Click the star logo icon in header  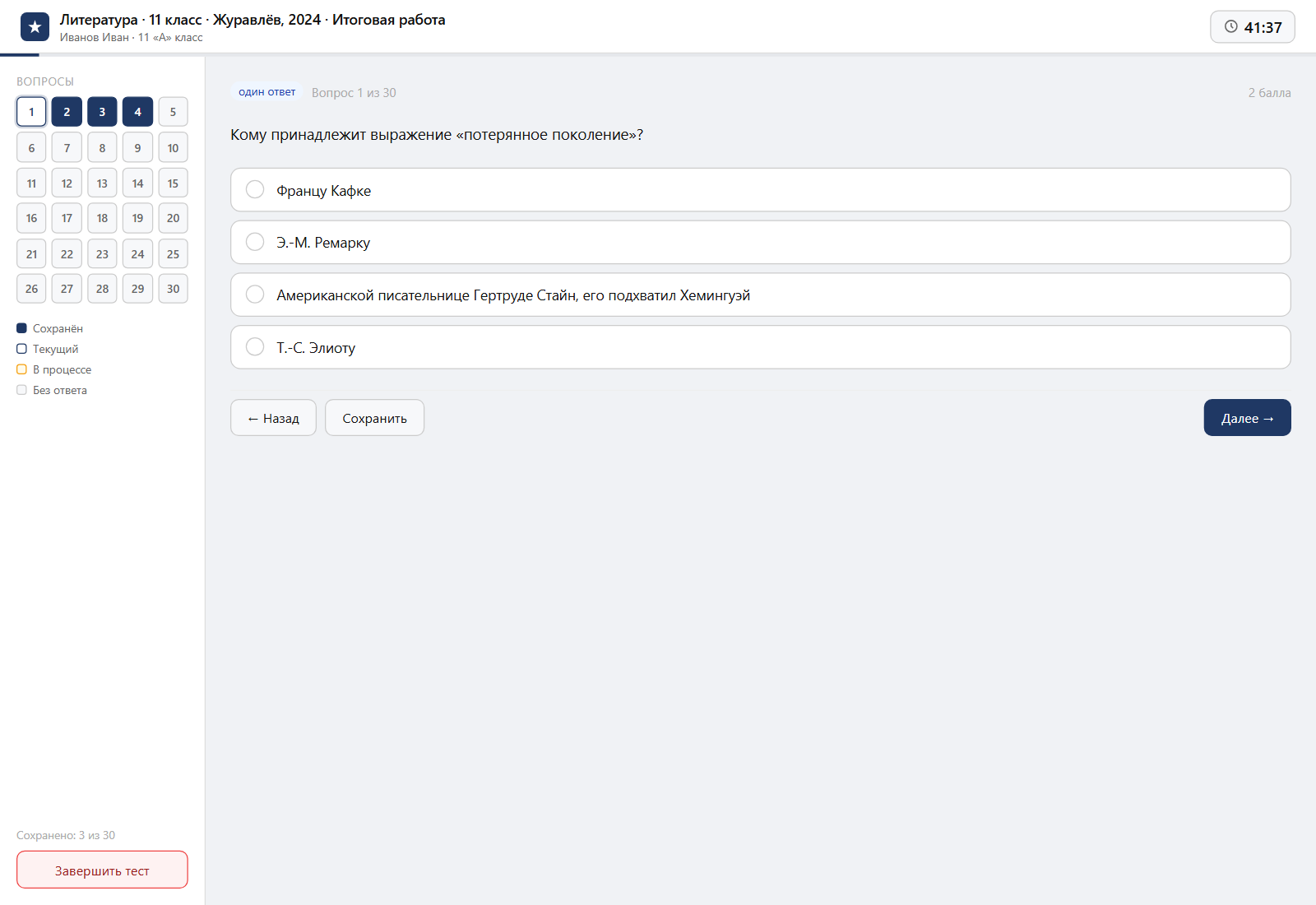pyautogui.click(x=35, y=27)
